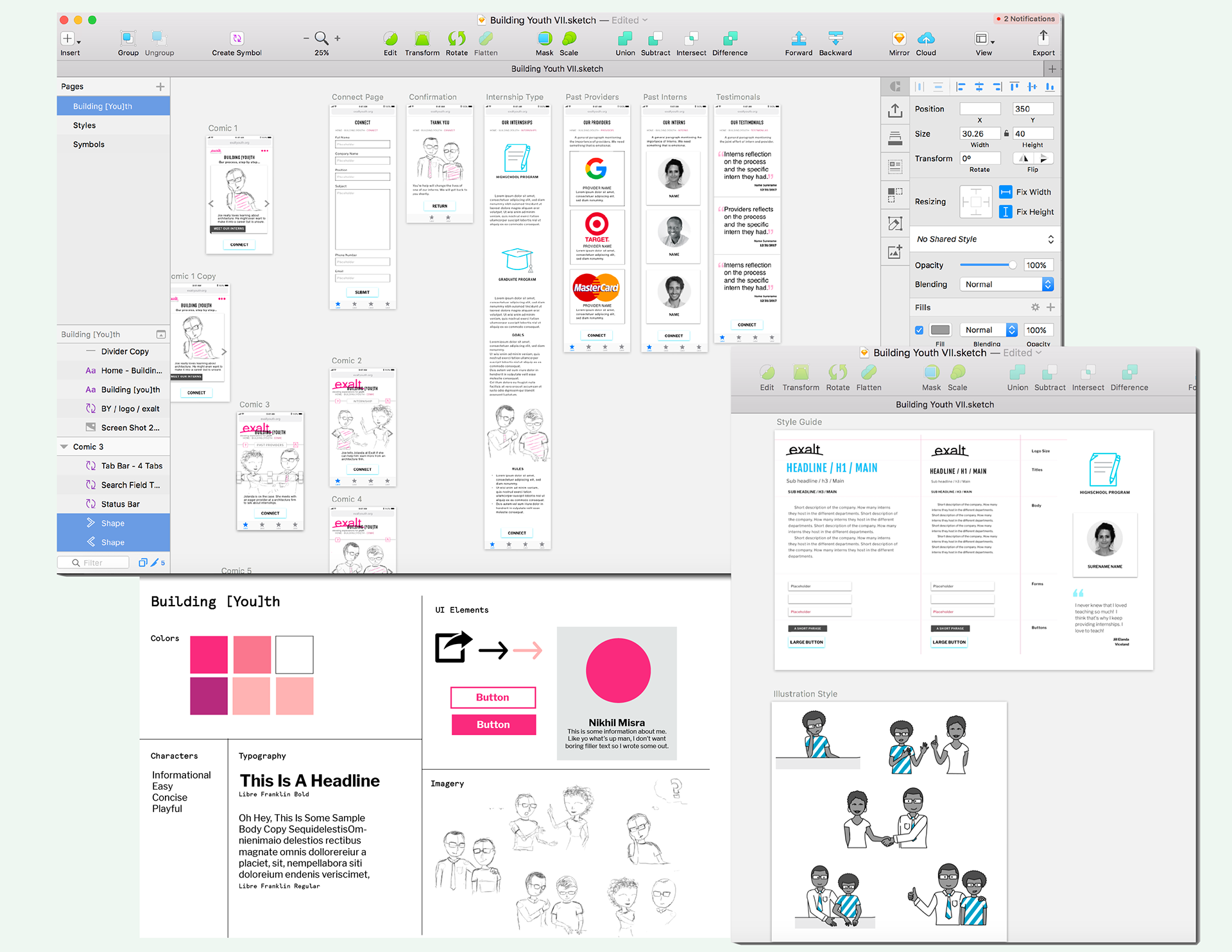Align selected layers to bottom edge
The height and width of the screenshot is (952, 1232).
click(x=1050, y=87)
